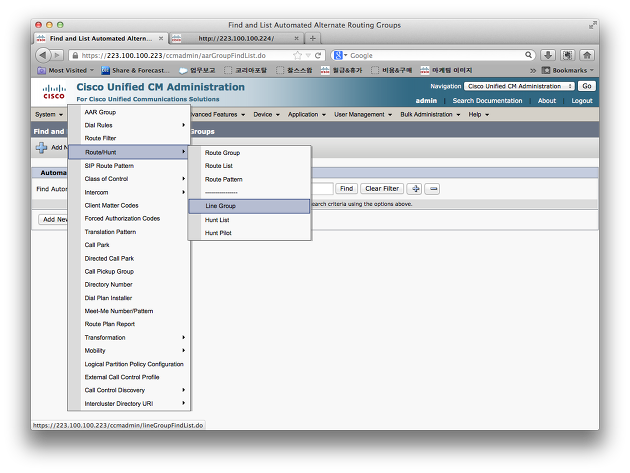The width and height of the screenshot is (630, 473).
Task: Open the Help menu
Action: [479, 115]
